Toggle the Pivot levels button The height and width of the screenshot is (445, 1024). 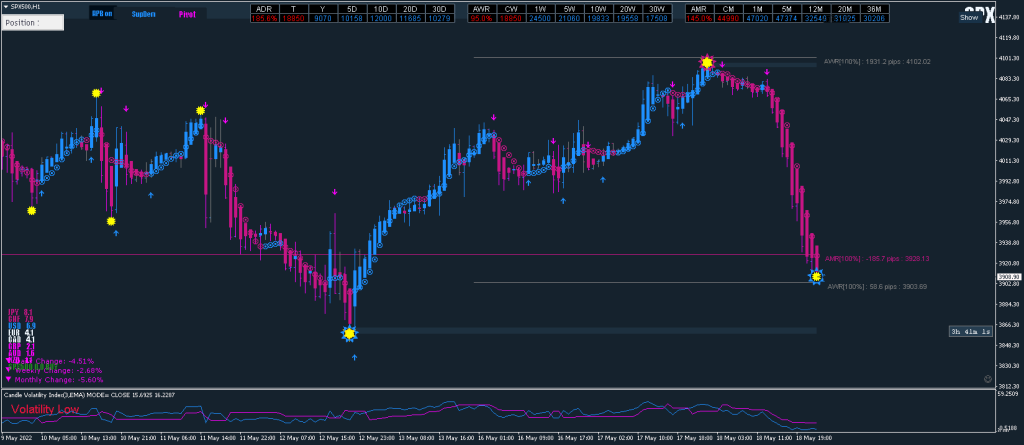coord(187,14)
